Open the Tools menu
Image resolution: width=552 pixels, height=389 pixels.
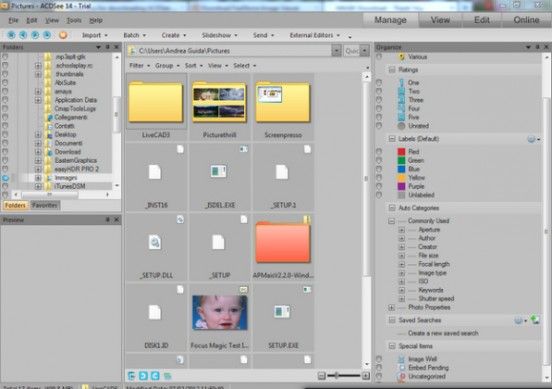(x=74, y=20)
